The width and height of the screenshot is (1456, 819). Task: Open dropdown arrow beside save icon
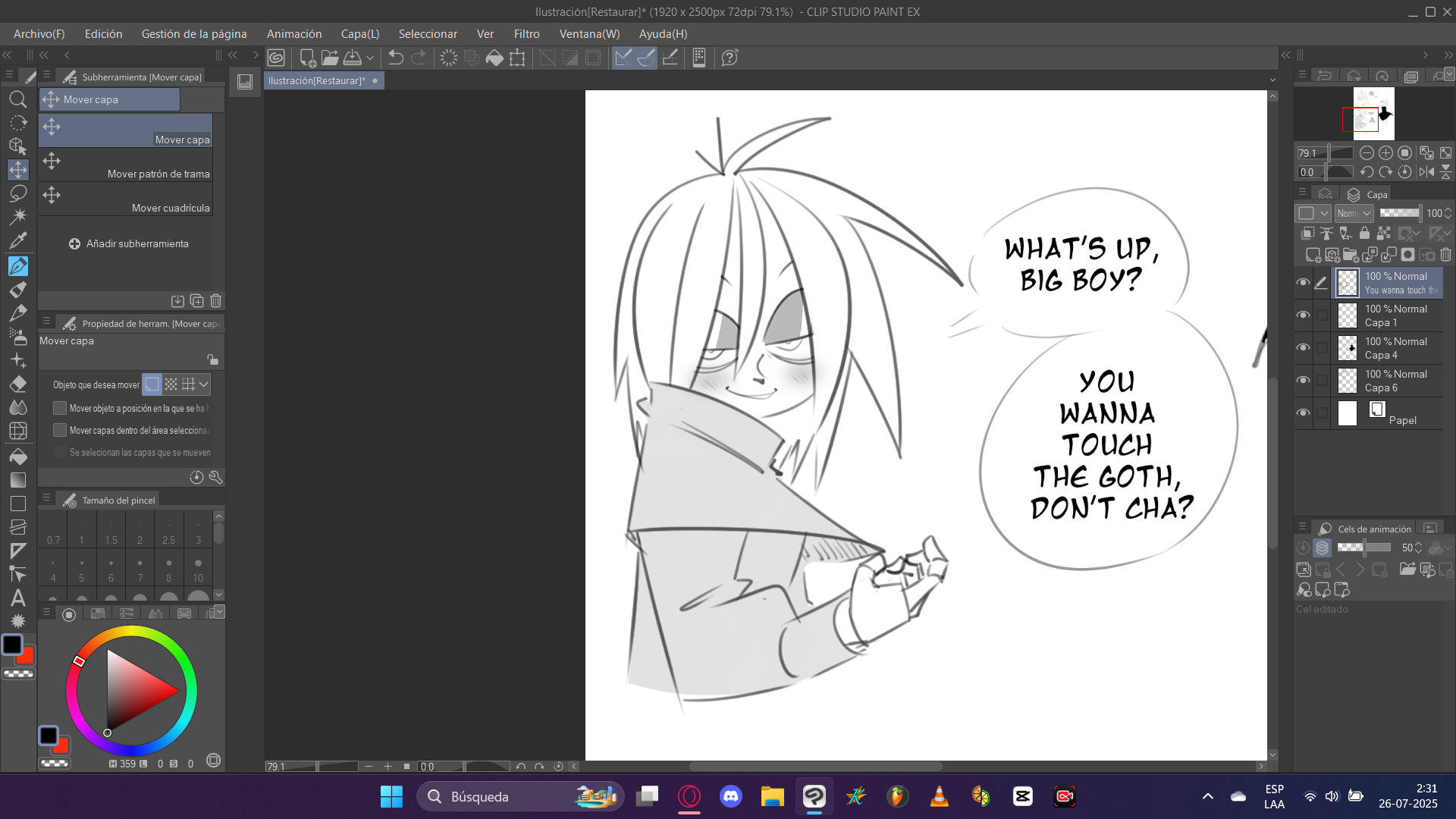[370, 58]
